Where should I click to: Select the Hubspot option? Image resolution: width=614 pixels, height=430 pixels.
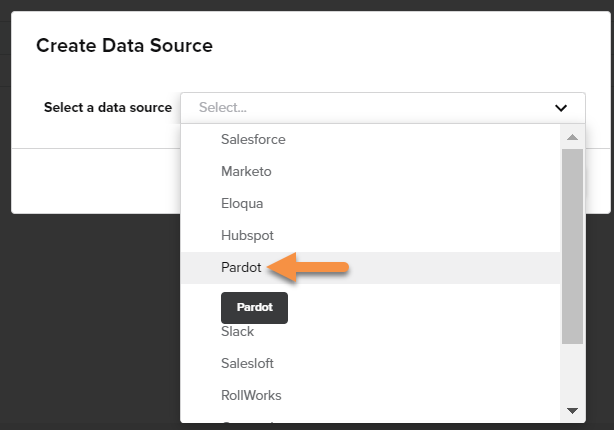(370, 236)
